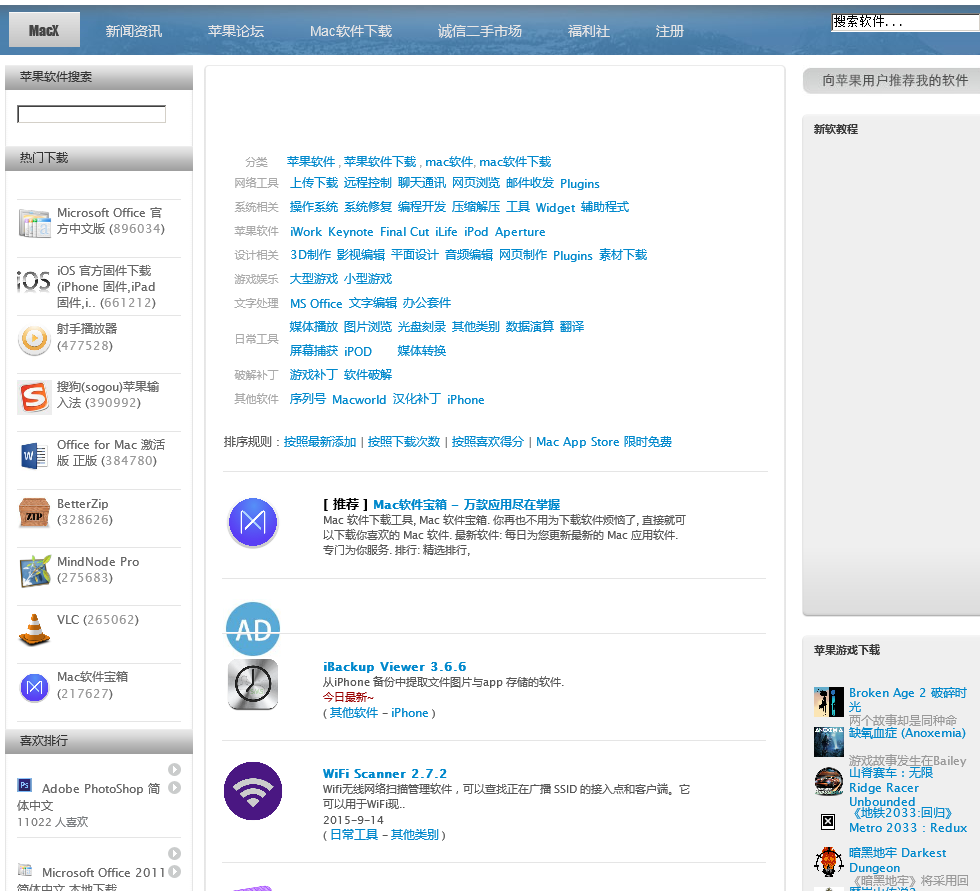Image resolution: width=980 pixels, height=891 pixels.
Task: Open 上传下载 category link
Action: tap(314, 183)
